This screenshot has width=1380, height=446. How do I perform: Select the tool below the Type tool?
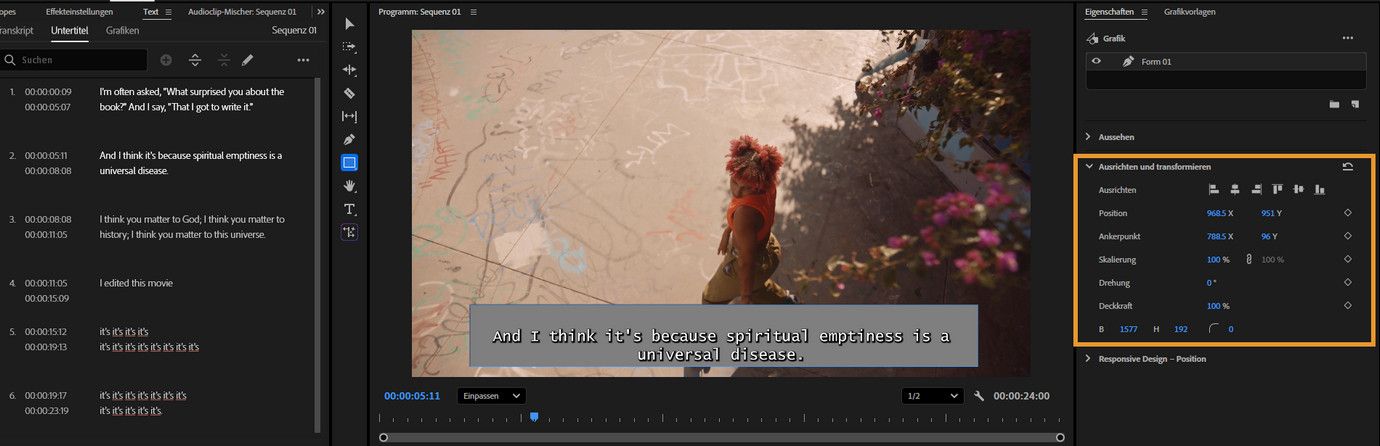(349, 232)
